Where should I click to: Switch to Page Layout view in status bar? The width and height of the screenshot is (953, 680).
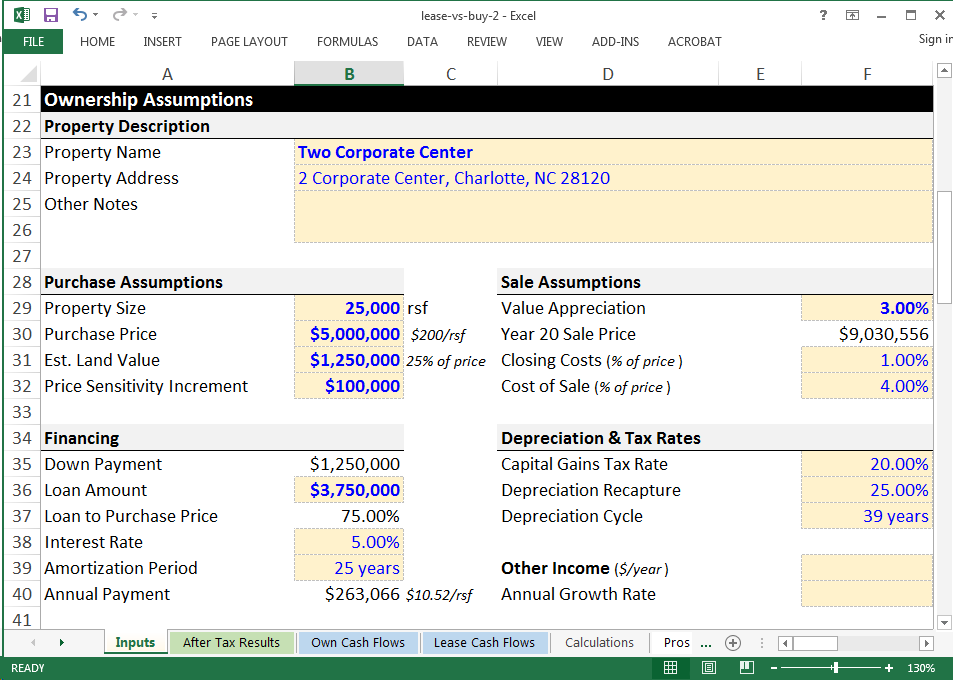point(708,668)
